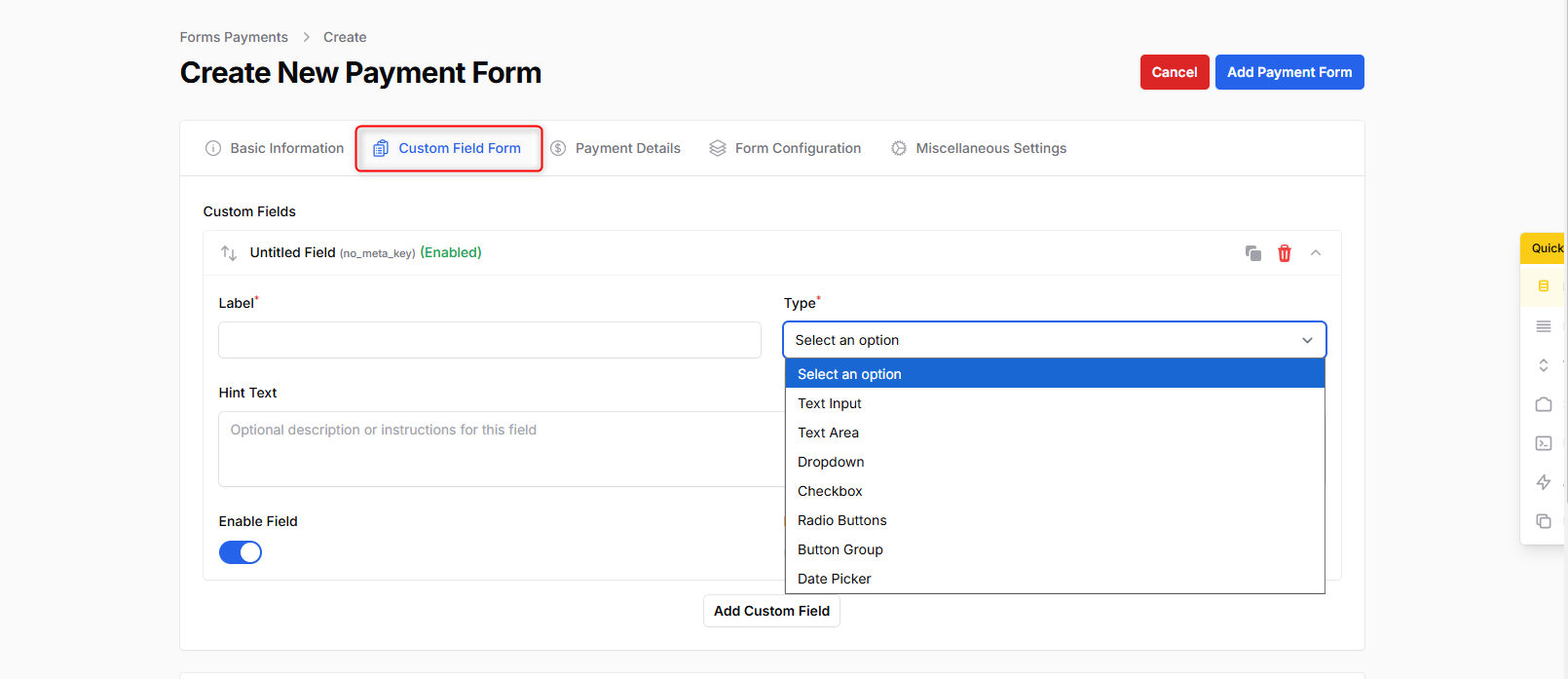Screen dimensions: 1568x679
Task: Click the Add Payment Form button
Action: [1289, 72]
